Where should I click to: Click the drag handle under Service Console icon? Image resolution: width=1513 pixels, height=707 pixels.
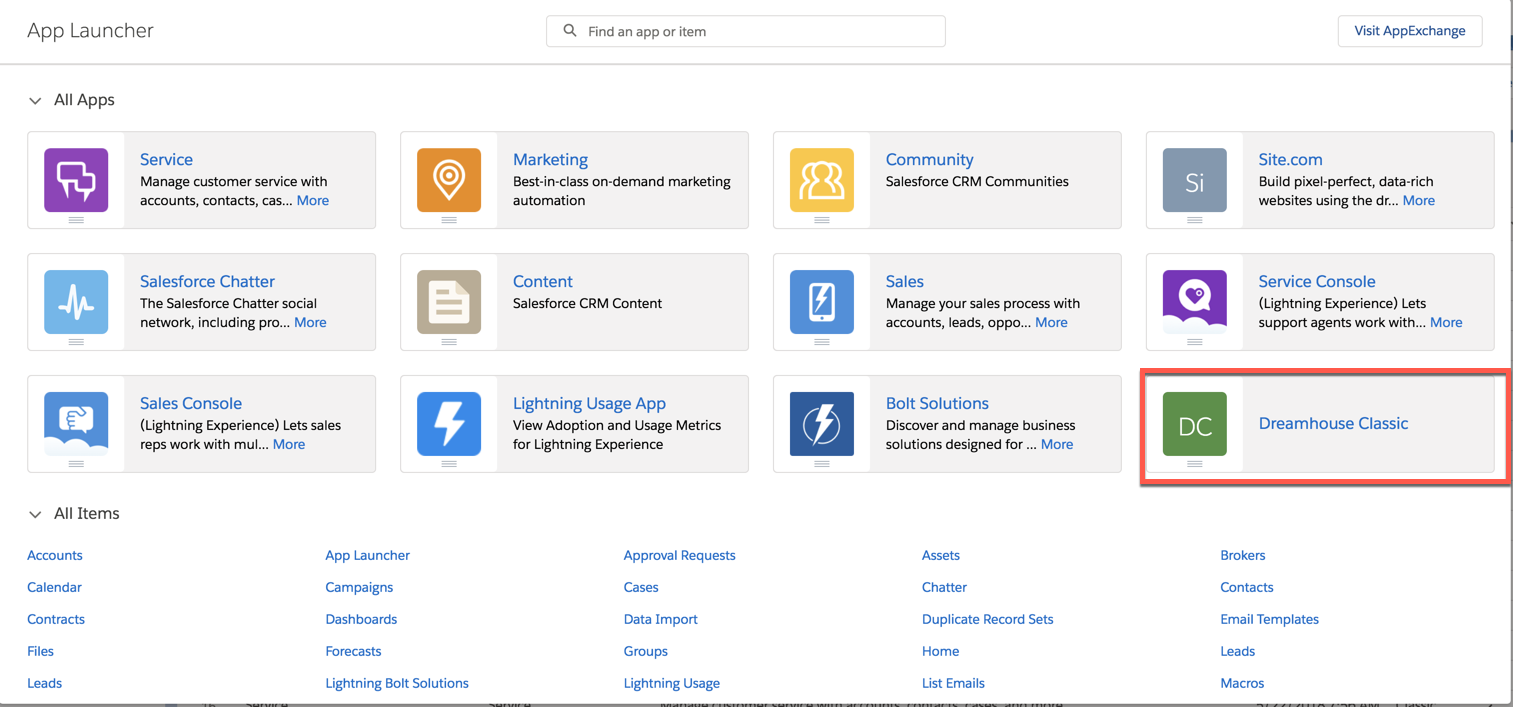coord(1195,342)
